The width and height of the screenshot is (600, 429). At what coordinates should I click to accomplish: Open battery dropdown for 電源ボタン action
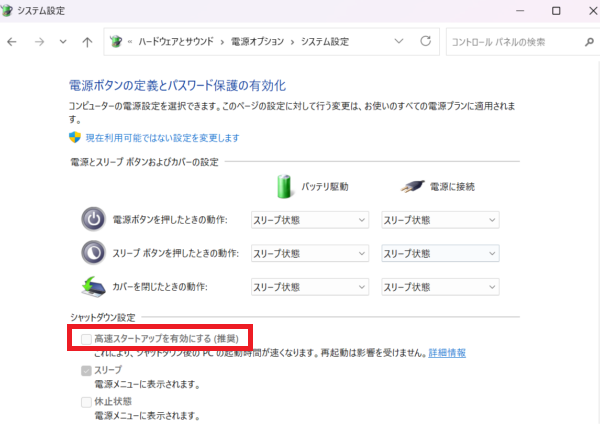pyautogui.click(x=309, y=220)
